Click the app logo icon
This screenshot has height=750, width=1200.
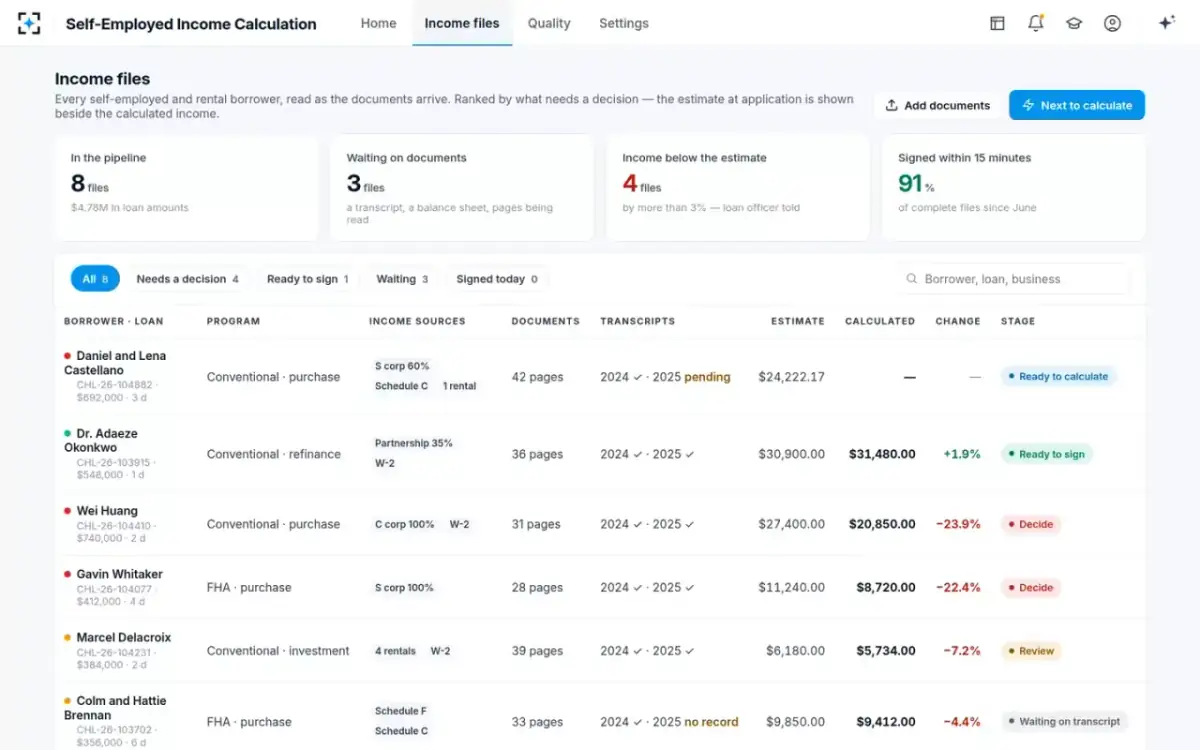[x=30, y=23]
